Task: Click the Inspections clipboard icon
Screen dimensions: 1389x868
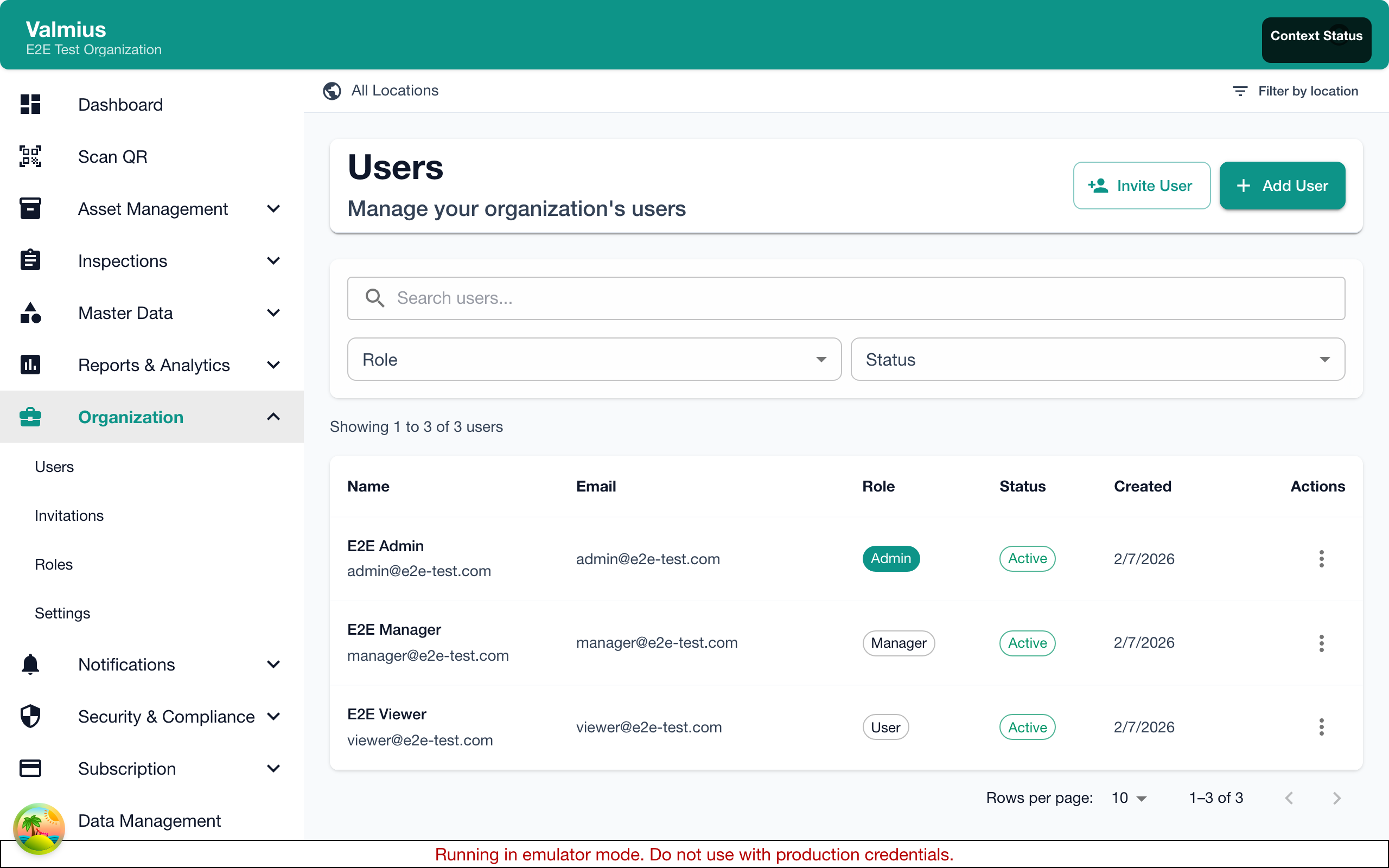Action: [x=30, y=260]
